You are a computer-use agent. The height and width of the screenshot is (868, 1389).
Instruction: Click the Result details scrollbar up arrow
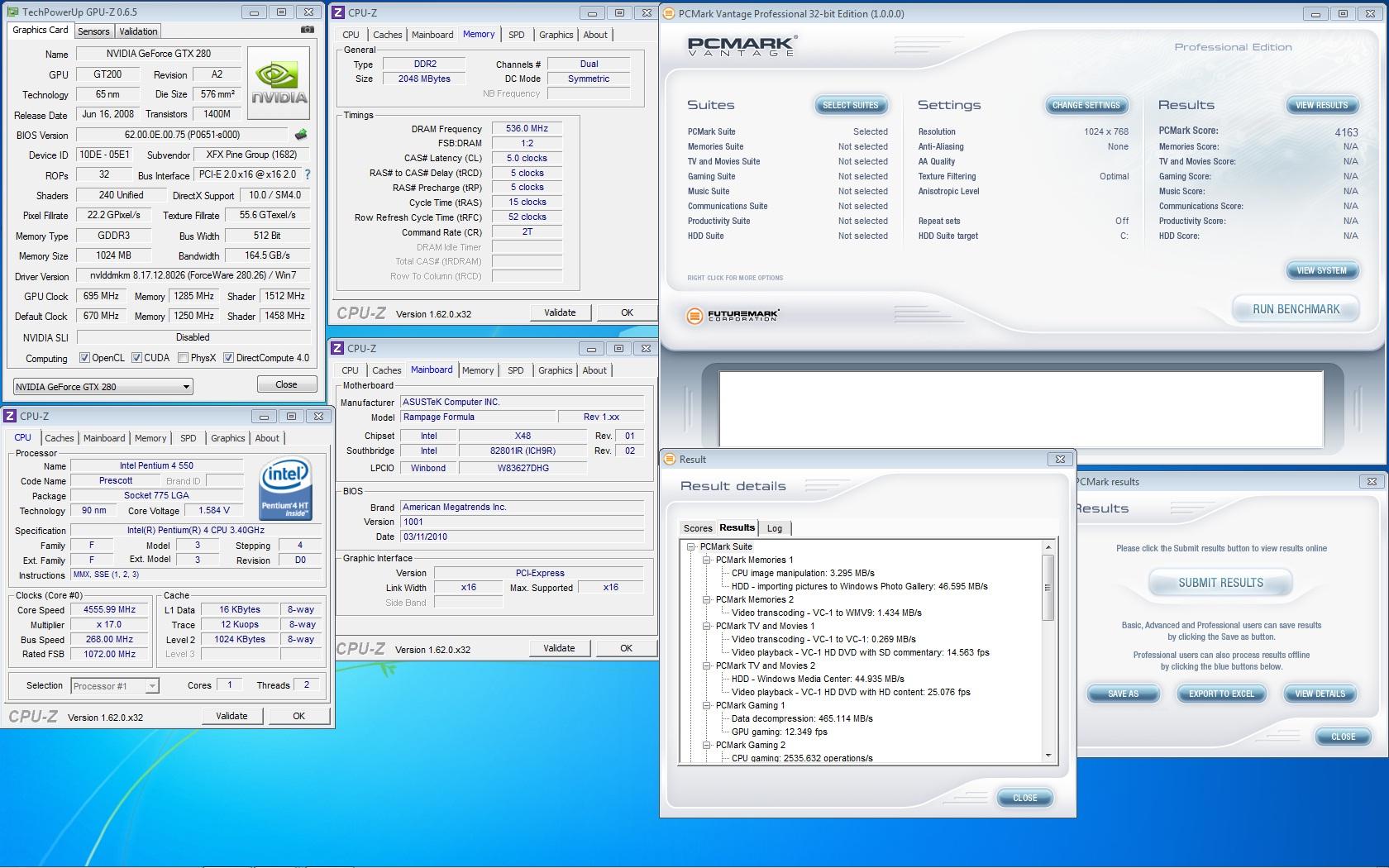coord(1048,547)
